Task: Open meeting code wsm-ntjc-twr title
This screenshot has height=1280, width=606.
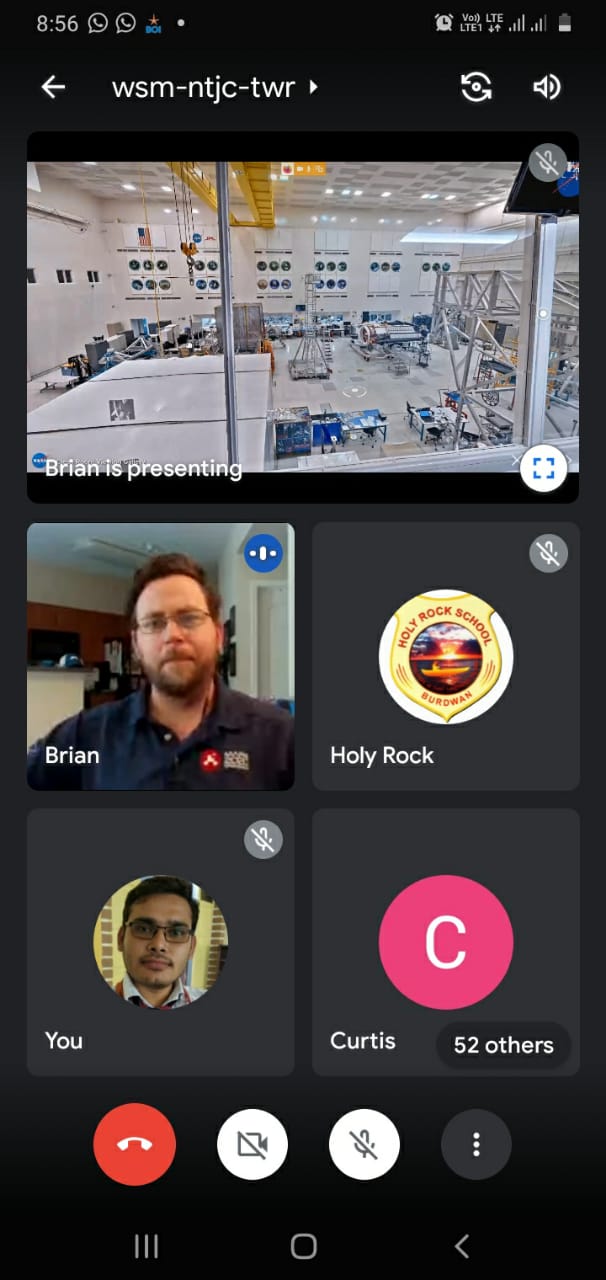Action: (x=203, y=88)
